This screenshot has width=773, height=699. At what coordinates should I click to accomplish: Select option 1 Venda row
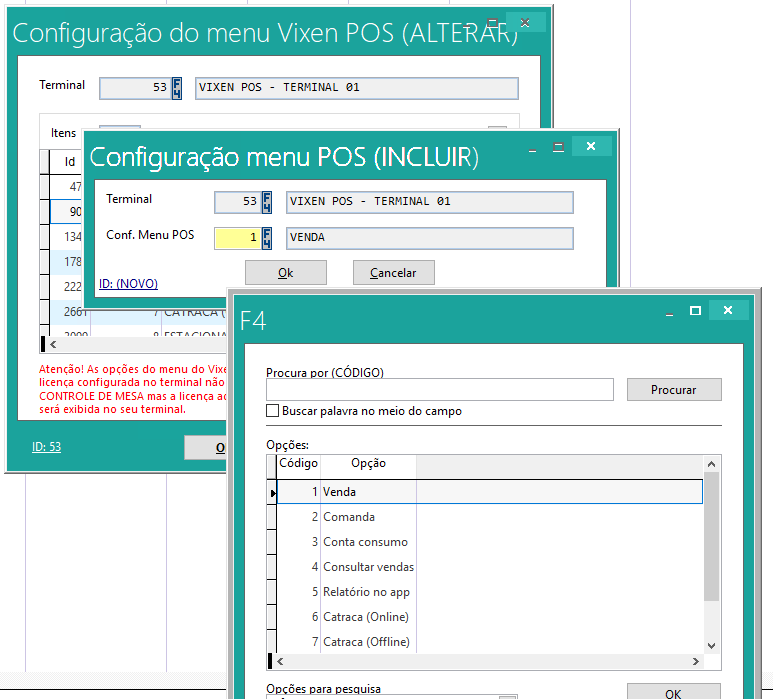tap(490, 491)
